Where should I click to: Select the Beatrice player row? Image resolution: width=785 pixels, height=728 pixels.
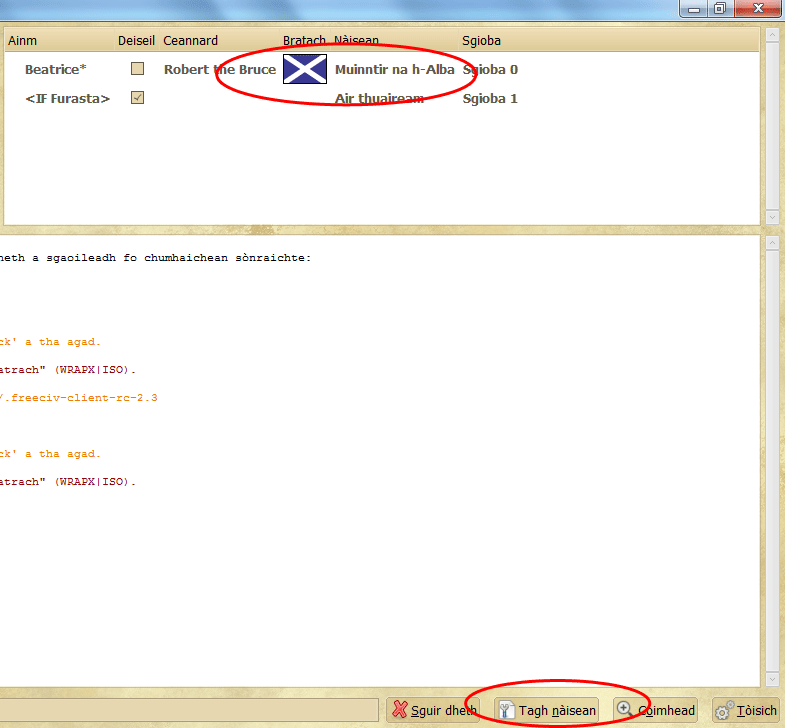(57, 70)
